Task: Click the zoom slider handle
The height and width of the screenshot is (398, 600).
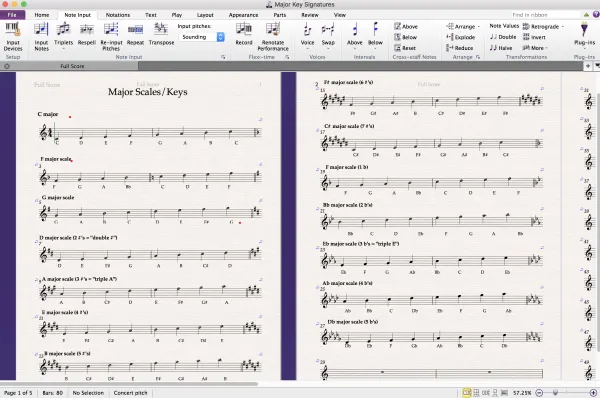Action: coord(555,392)
